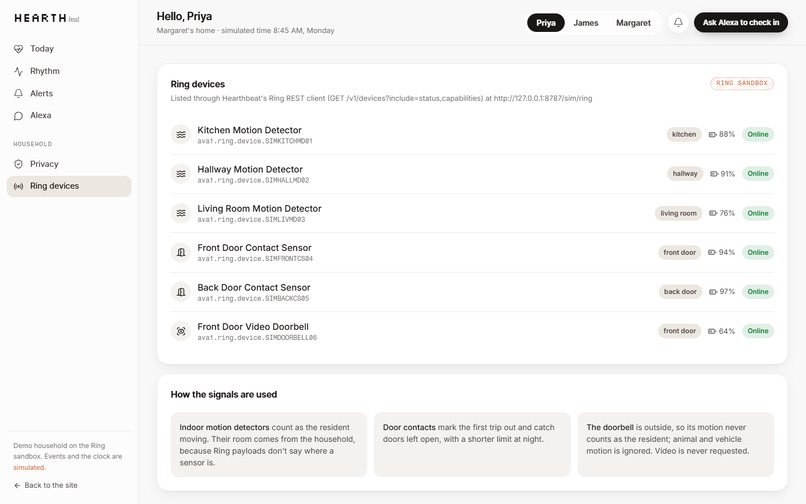
Task: Select the Living Room Motion Detector name
Action: pos(259,208)
